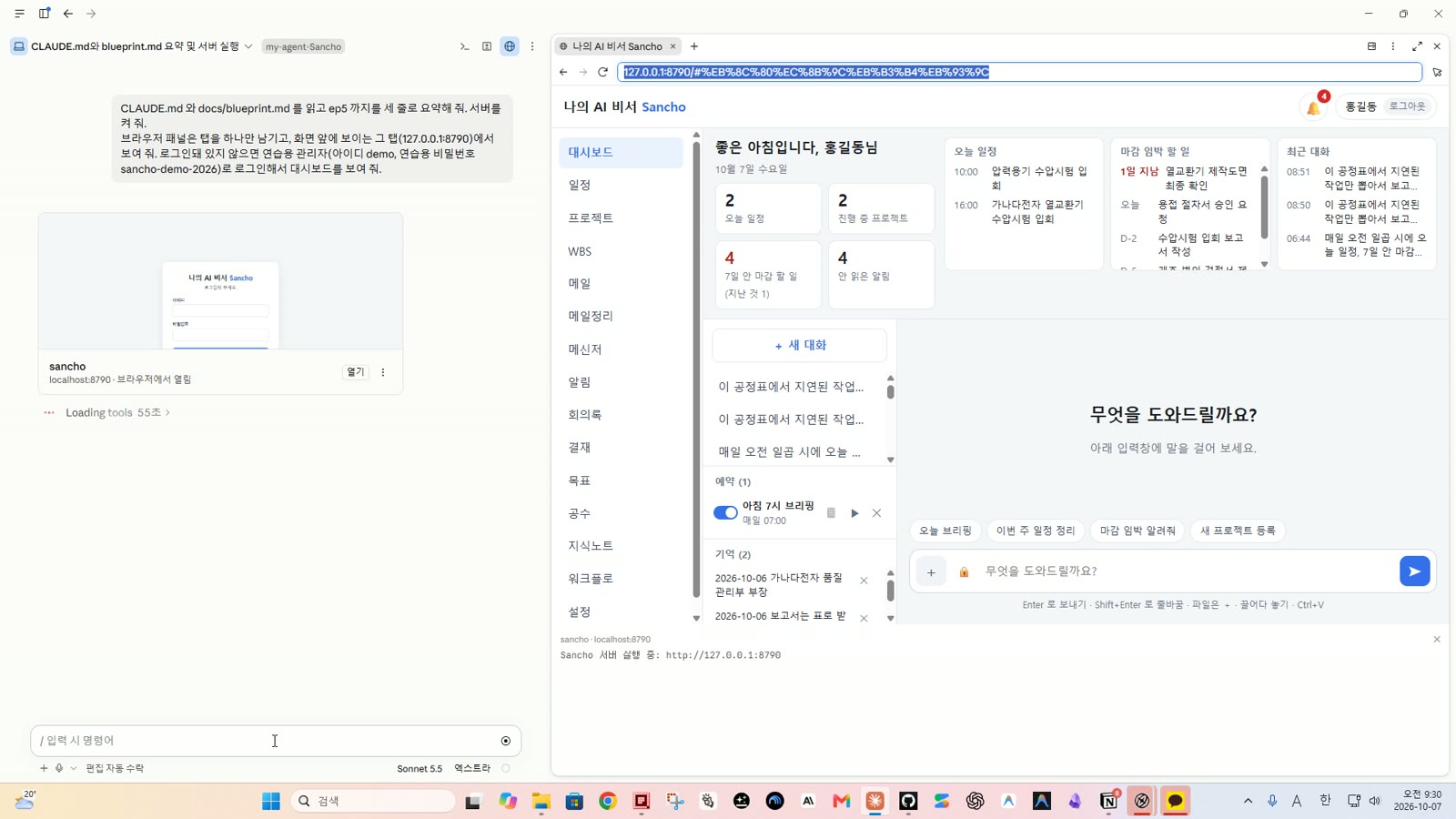Expand the Loading tools details chevron
Screen dimensions: 1456x819
167,413
